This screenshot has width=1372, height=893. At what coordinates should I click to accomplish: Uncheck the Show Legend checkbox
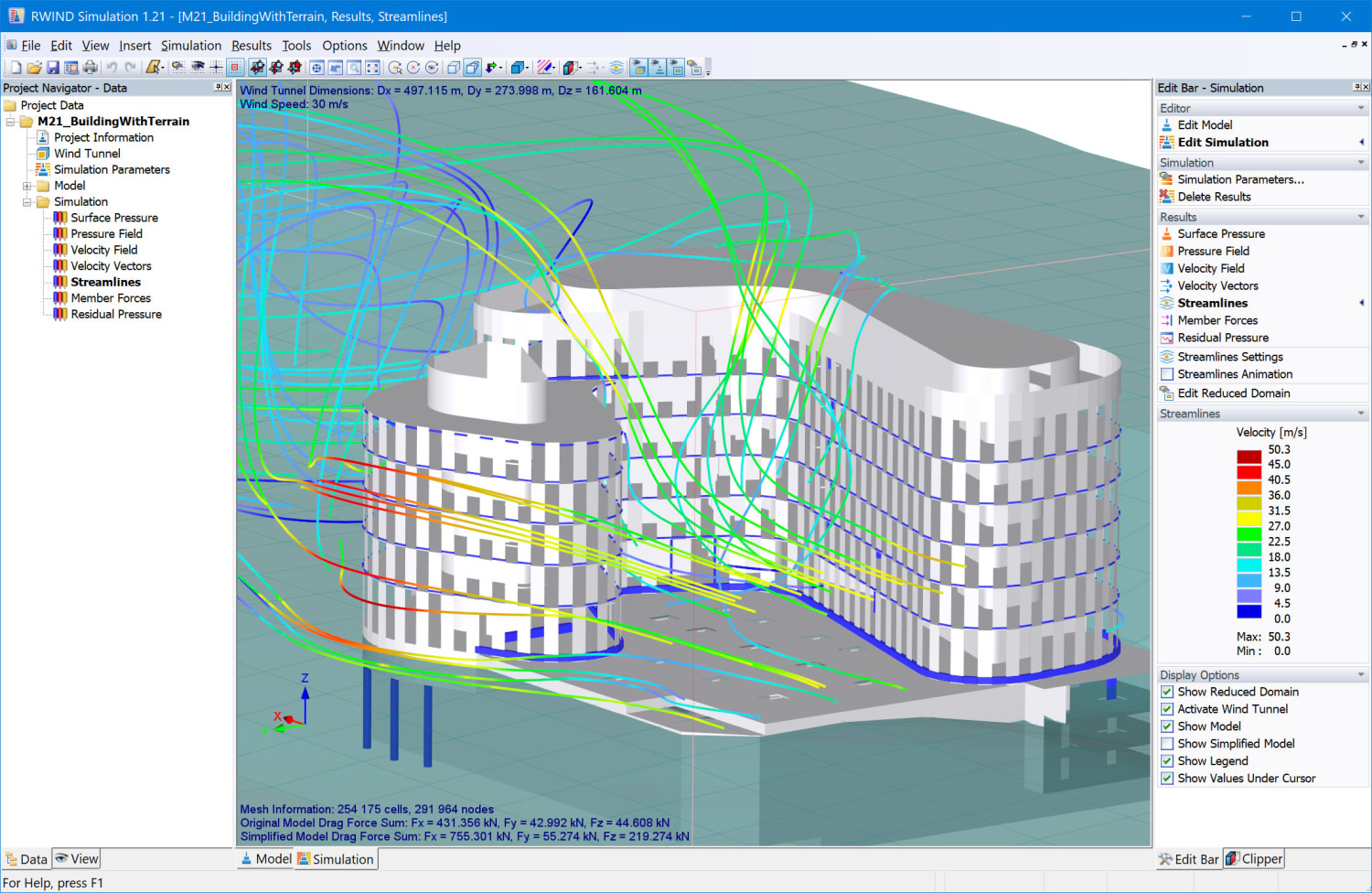(x=1167, y=761)
